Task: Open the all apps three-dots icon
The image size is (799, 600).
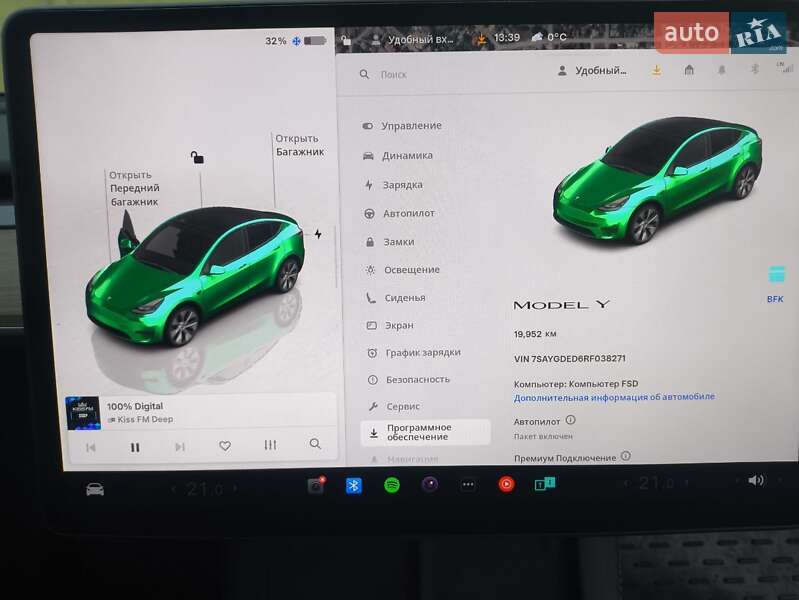Action: pos(468,485)
